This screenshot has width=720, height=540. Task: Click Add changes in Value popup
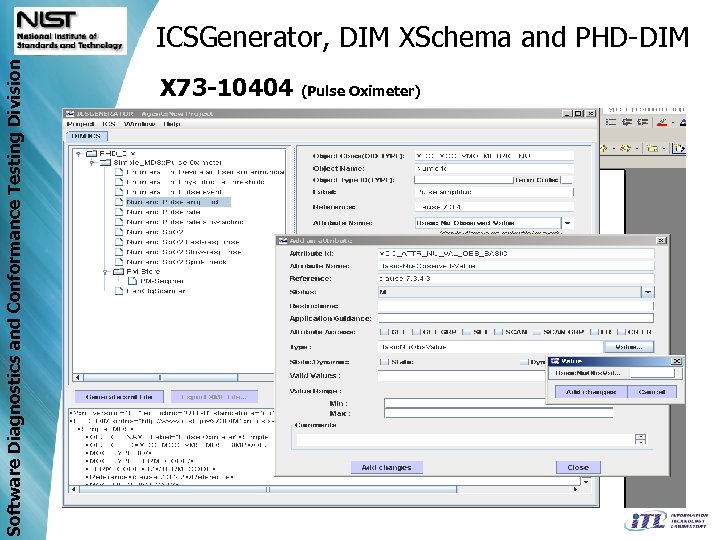(x=591, y=392)
